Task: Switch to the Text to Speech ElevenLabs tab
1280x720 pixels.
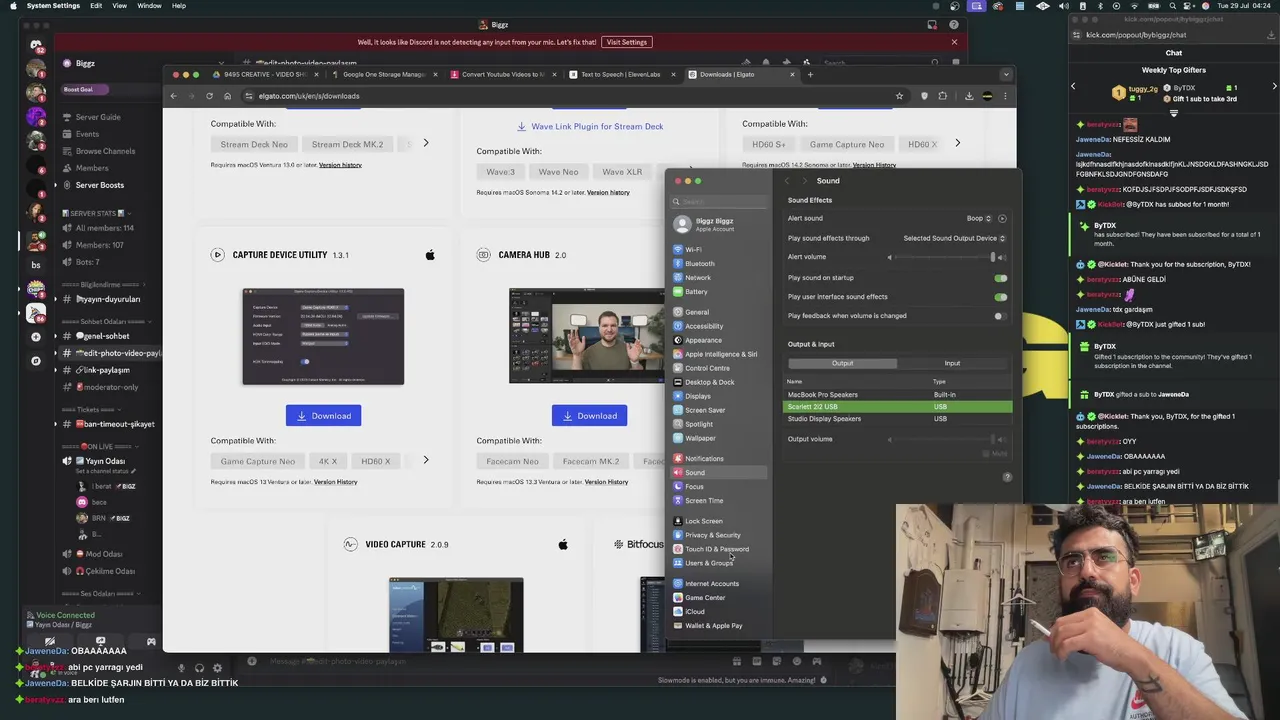Action: [x=621, y=74]
